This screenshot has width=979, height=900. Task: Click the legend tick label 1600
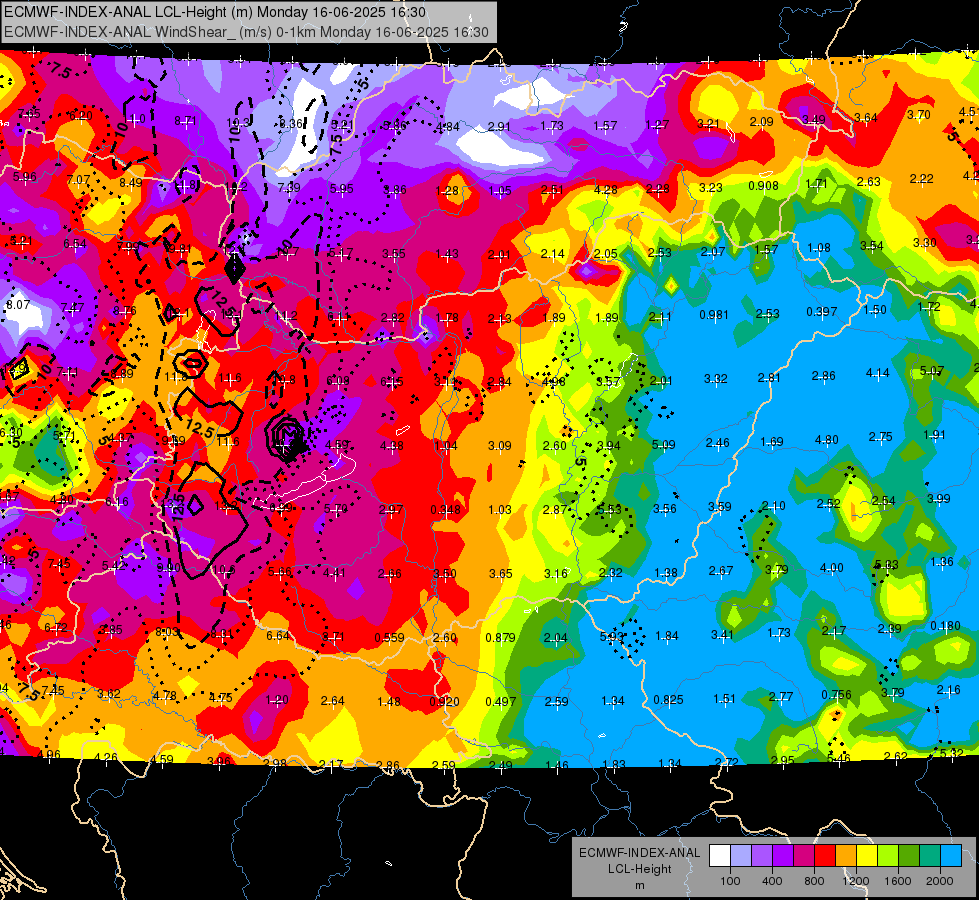(x=897, y=881)
